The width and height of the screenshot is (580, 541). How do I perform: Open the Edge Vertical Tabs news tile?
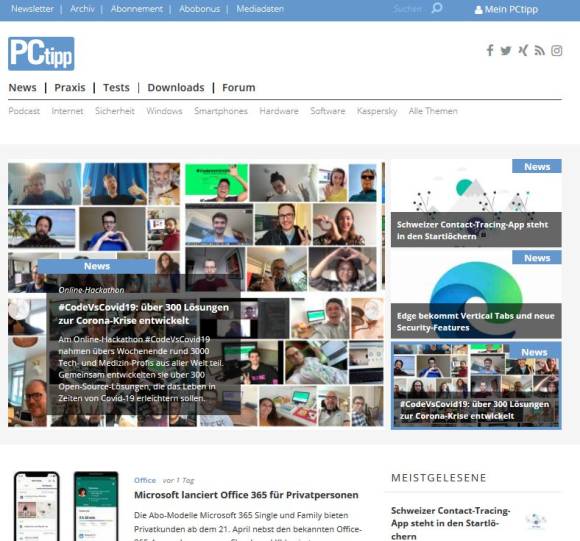(x=476, y=294)
